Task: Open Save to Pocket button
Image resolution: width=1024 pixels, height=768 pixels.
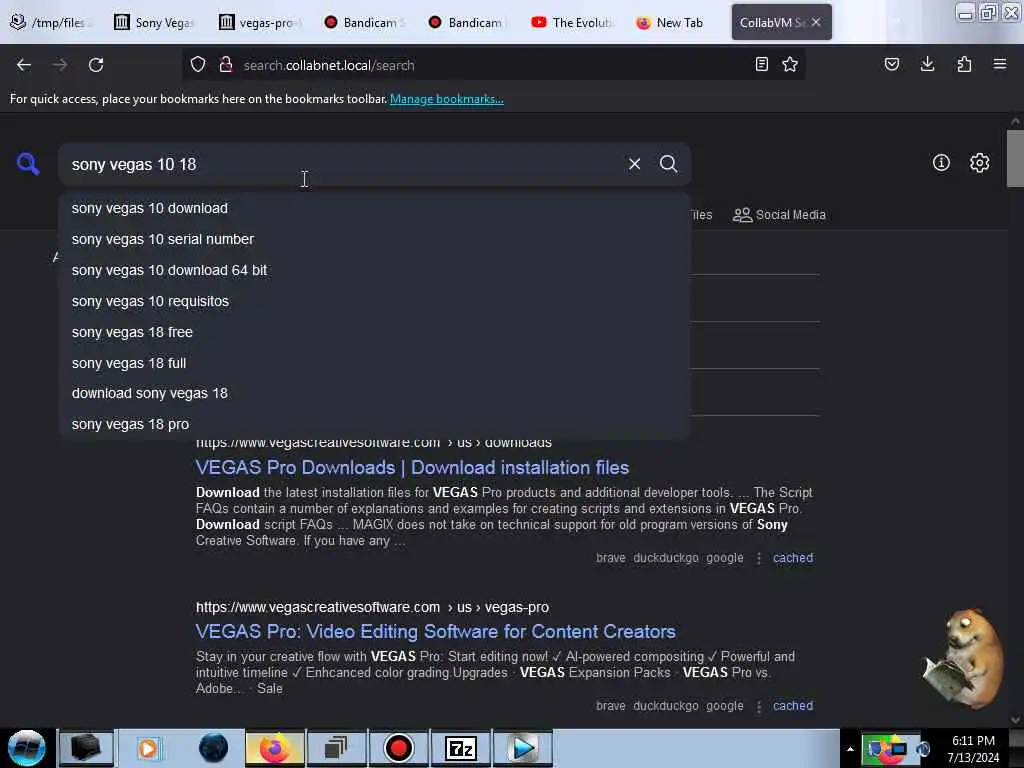Action: pos(892,64)
